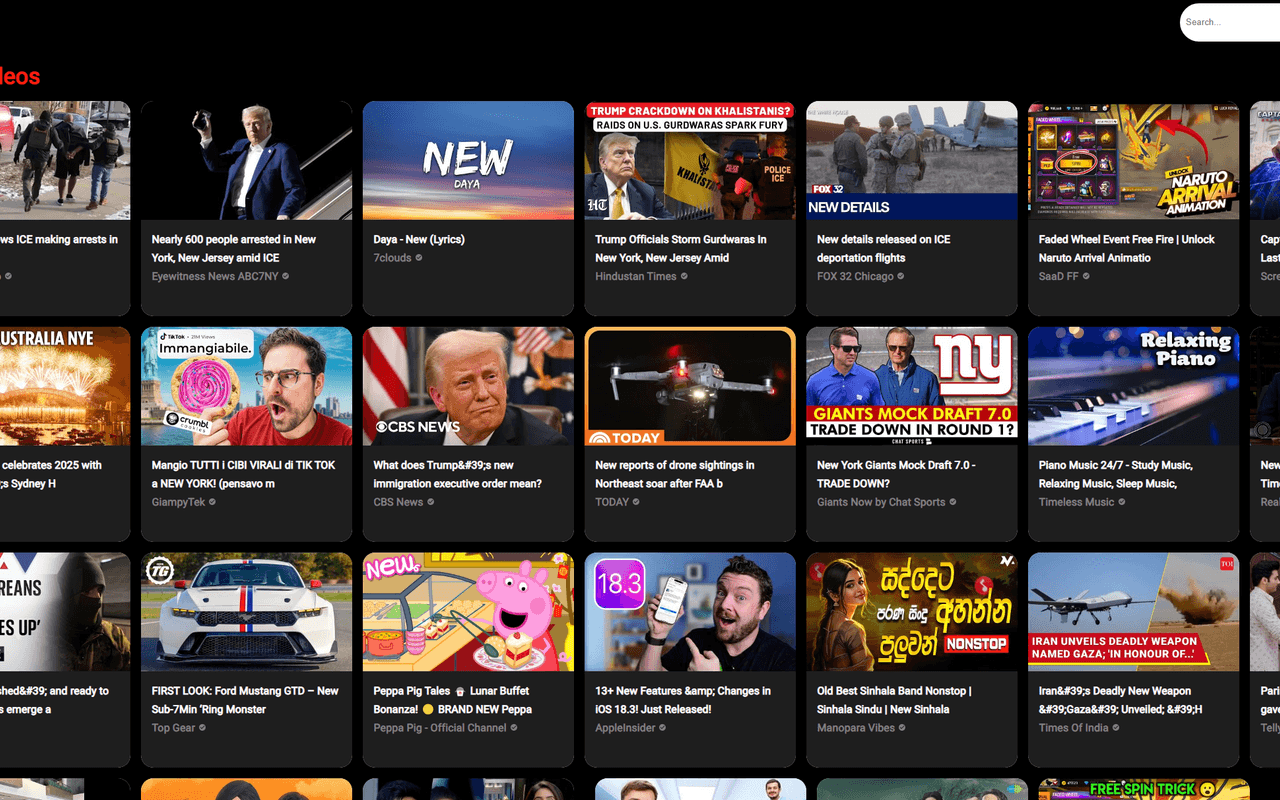
Task: Click the verified badge beside AppleInsider
Action: point(662,727)
